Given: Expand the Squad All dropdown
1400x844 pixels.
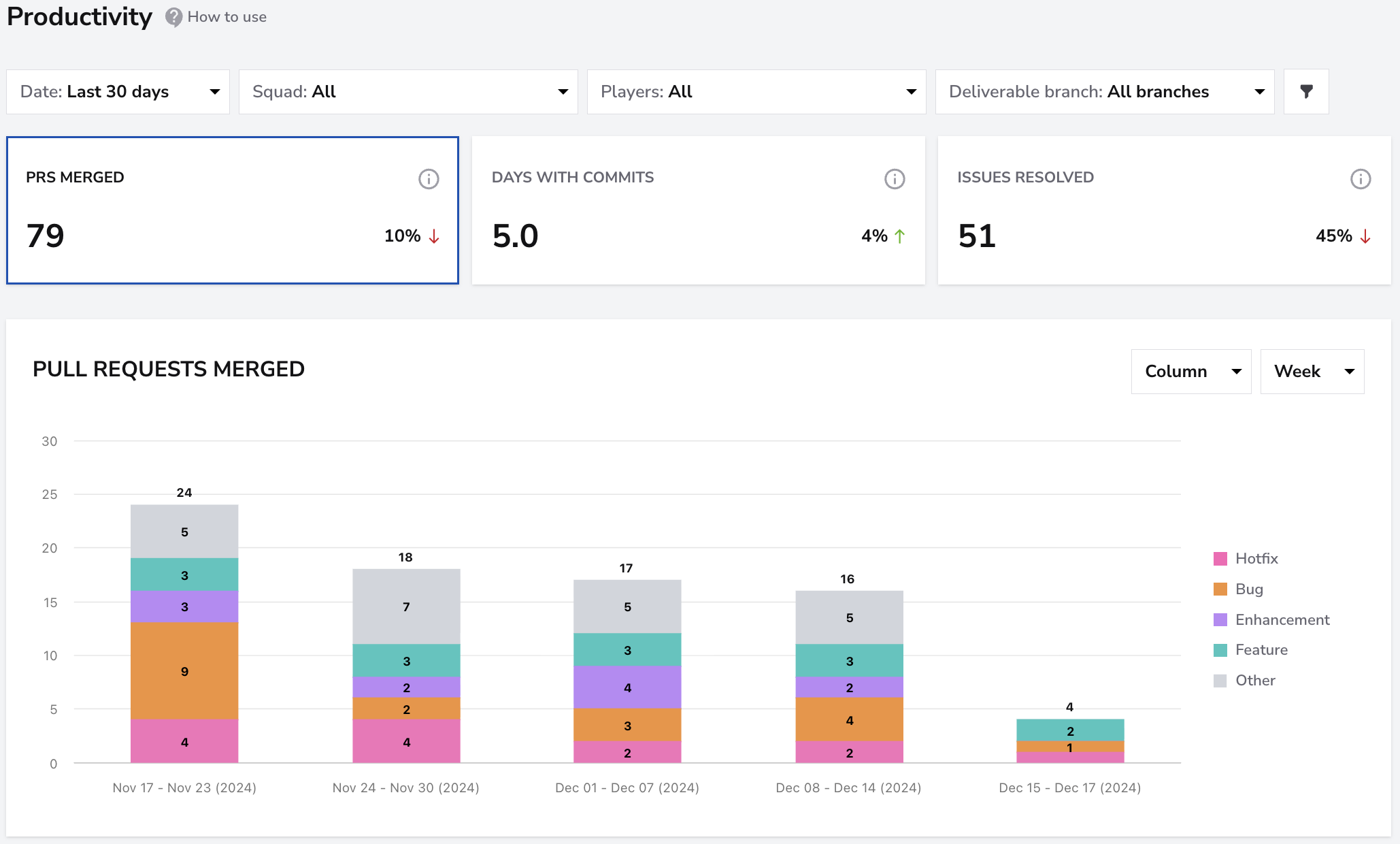Looking at the screenshot, I should point(408,92).
